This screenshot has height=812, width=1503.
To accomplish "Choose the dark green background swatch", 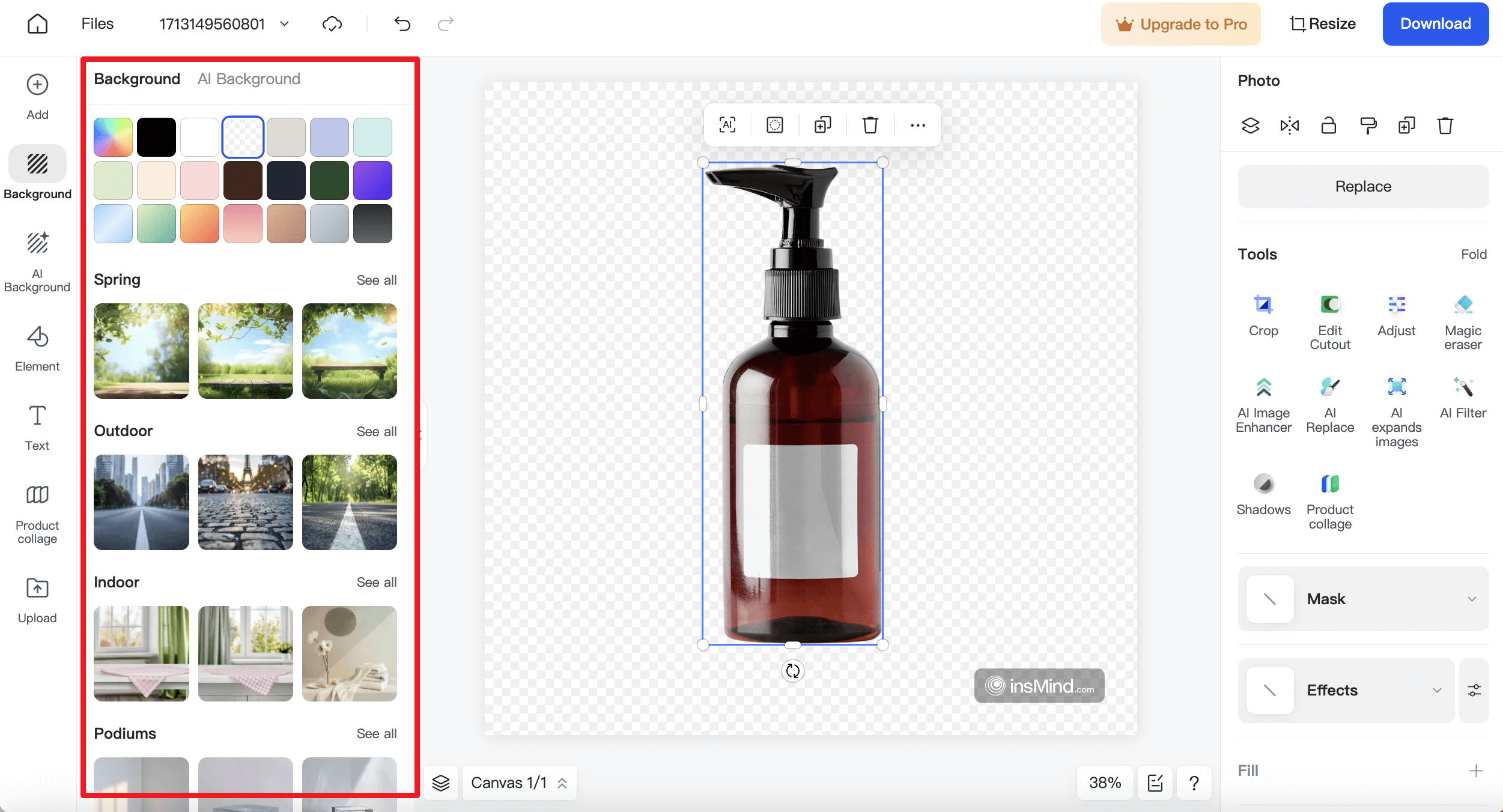I will [x=329, y=180].
